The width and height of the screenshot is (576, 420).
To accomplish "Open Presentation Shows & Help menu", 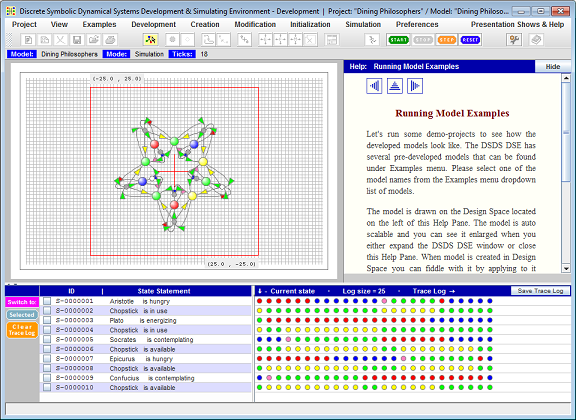I will (x=518, y=25).
